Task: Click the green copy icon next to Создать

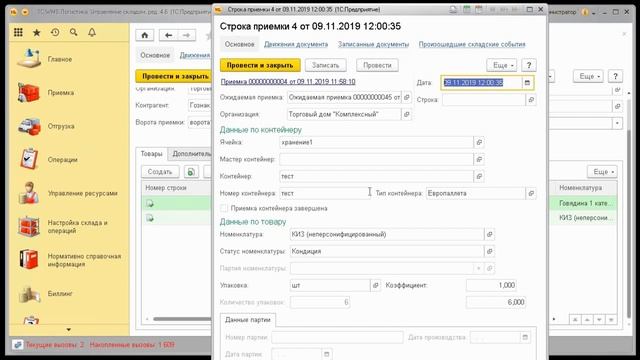Action: [191, 172]
